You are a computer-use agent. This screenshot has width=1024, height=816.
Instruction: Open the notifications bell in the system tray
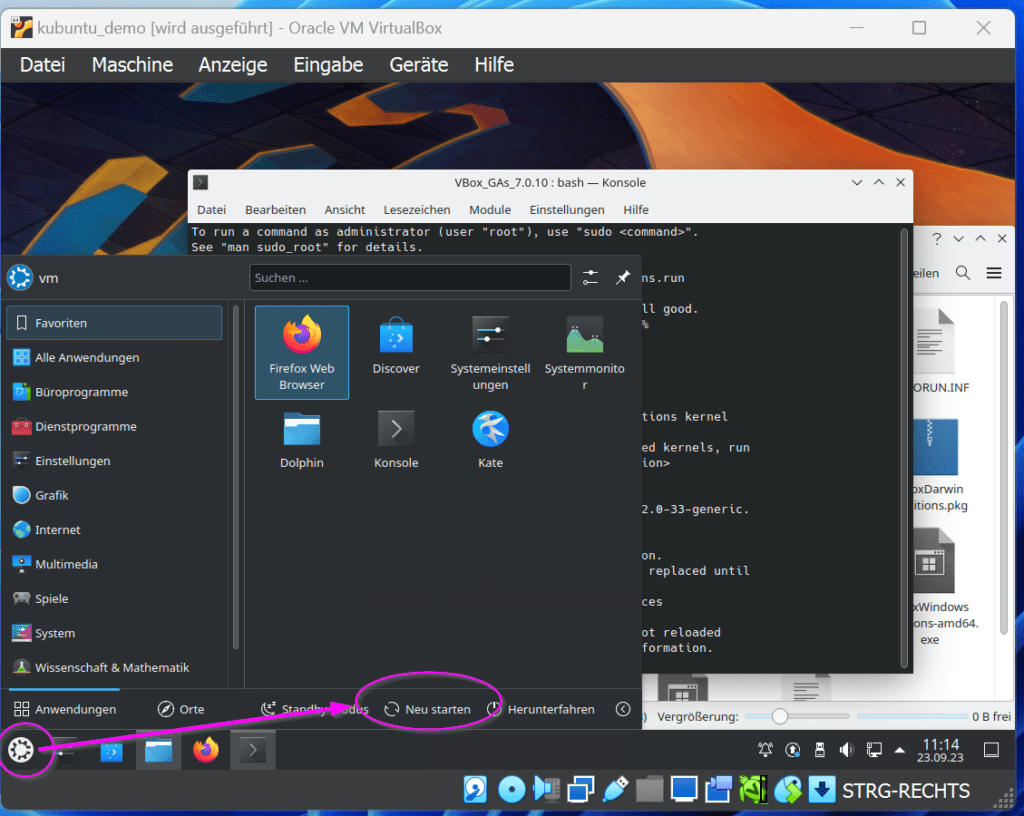click(765, 749)
